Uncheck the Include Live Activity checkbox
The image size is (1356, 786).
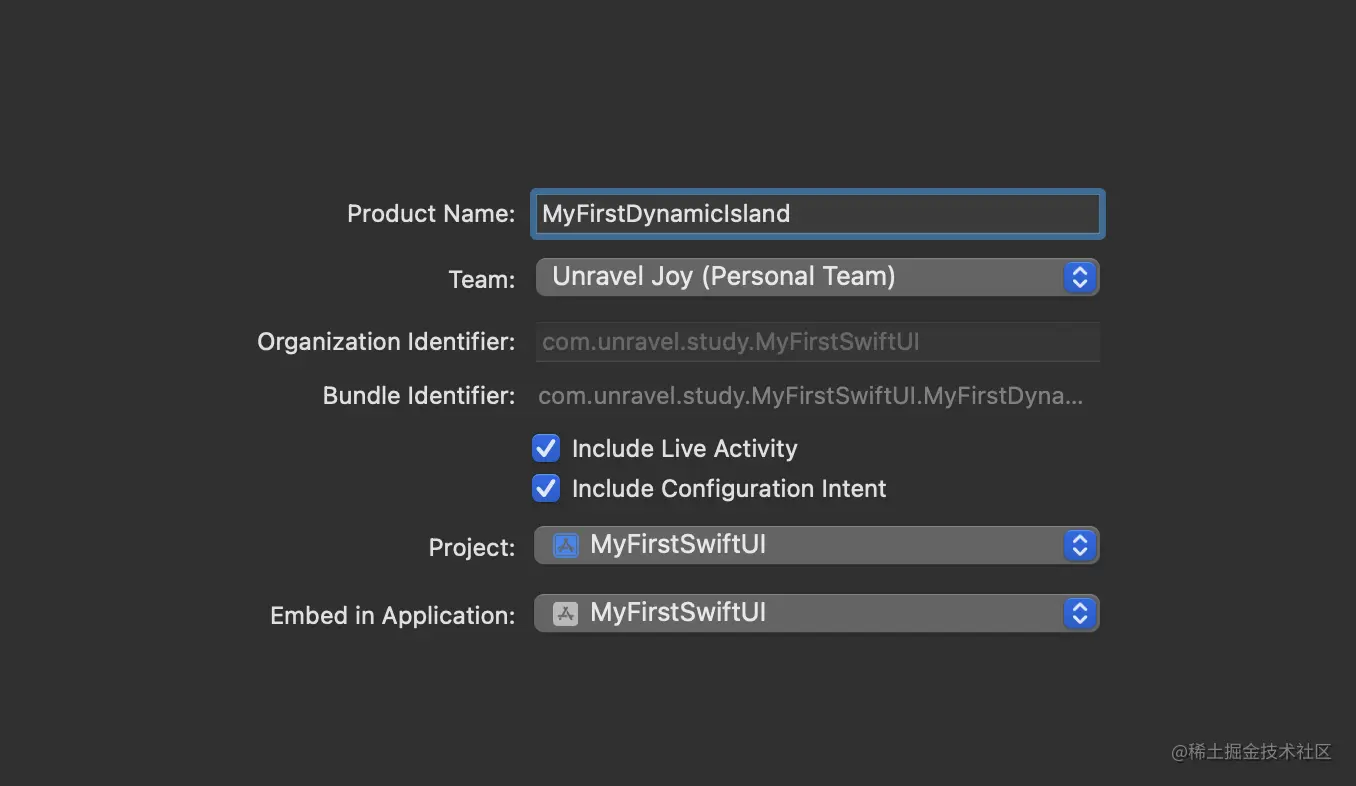(546, 448)
